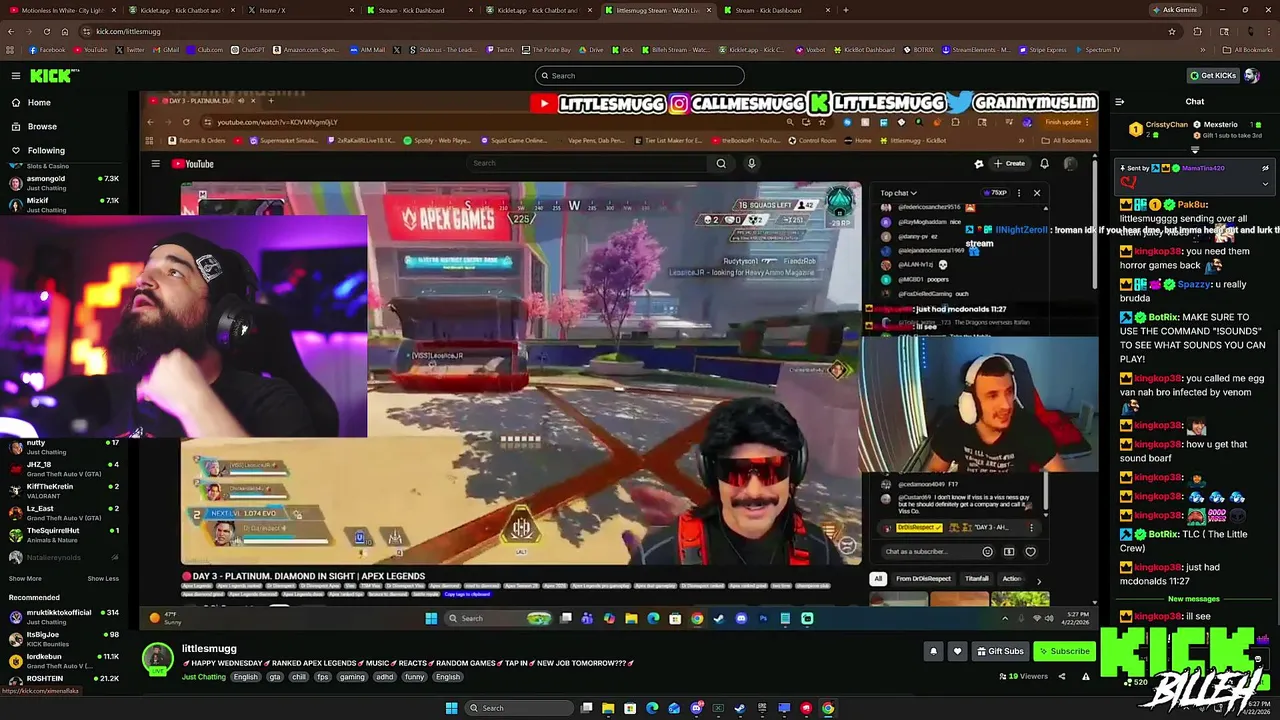Open The Pirate Bay bookmark
This screenshot has height=720, width=1280.
click(545, 50)
